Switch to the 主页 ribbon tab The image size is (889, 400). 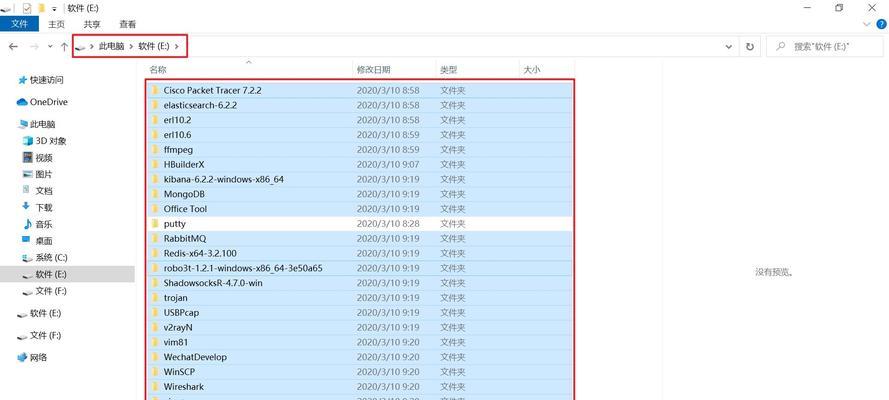[x=57, y=24]
